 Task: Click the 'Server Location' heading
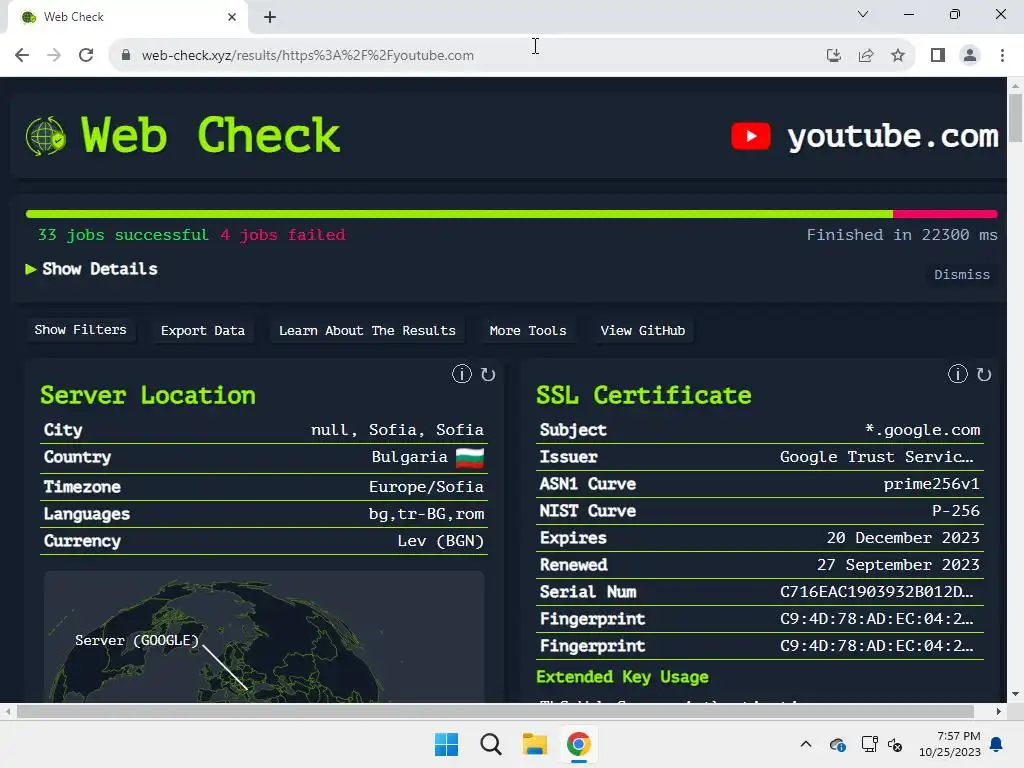point(148,395)
